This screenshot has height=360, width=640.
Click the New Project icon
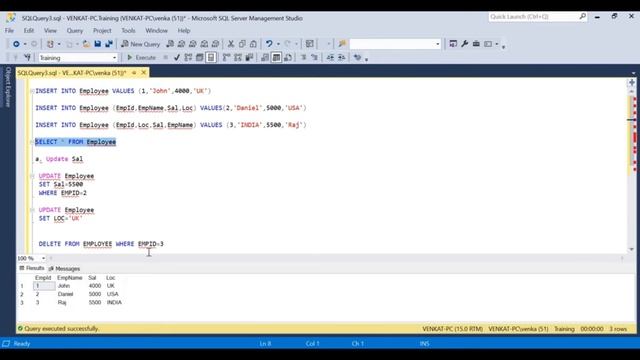pyautogui.click(x=50, y=44)
